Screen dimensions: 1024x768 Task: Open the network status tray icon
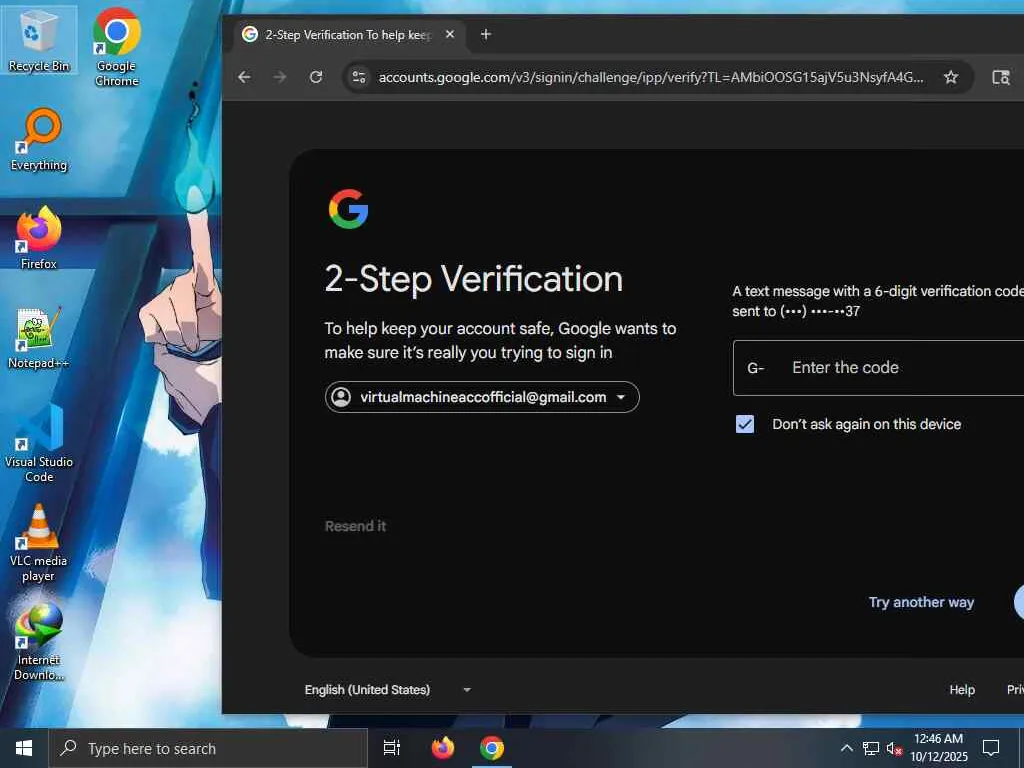click(x=871, y=748)
